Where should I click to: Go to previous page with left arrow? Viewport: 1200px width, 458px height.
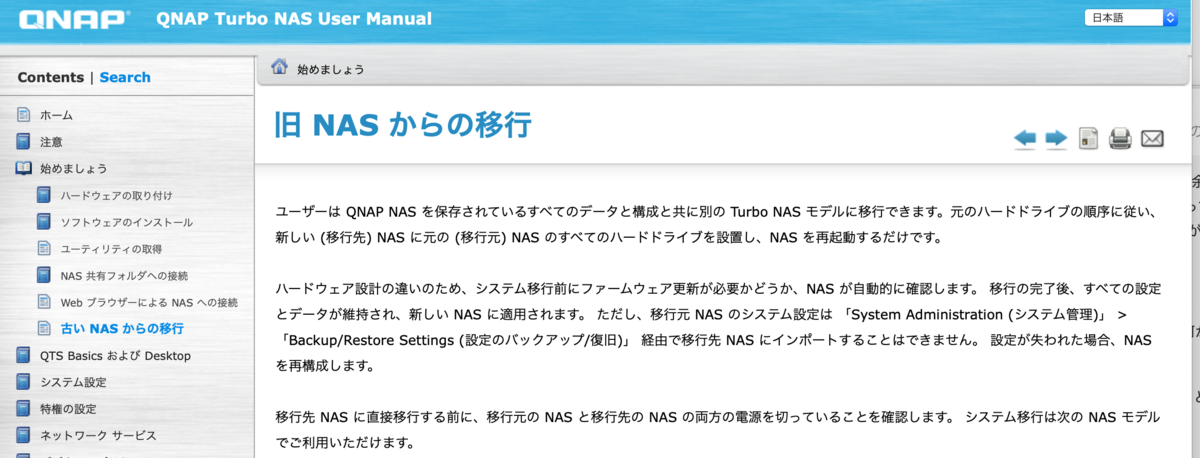coord(1024,138)
